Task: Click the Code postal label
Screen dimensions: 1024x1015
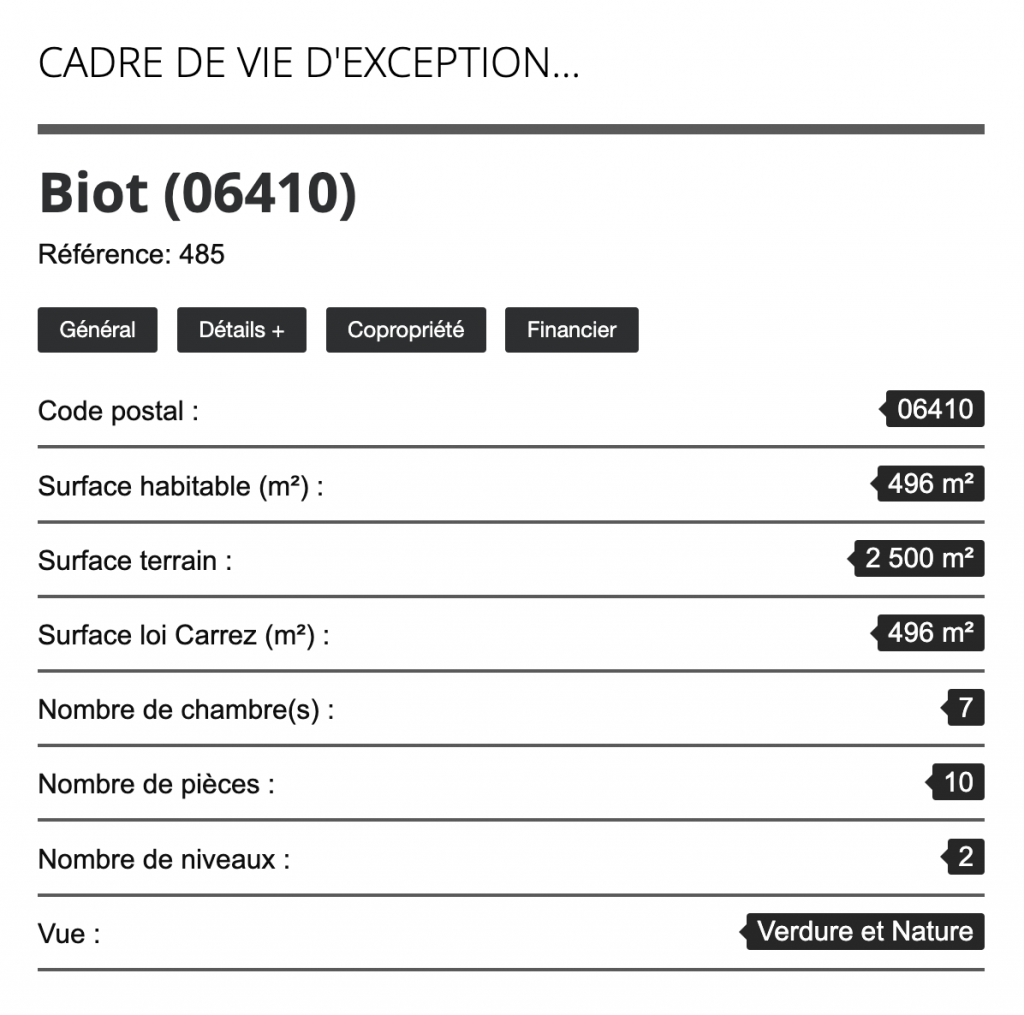Action: tap(118, 411)
